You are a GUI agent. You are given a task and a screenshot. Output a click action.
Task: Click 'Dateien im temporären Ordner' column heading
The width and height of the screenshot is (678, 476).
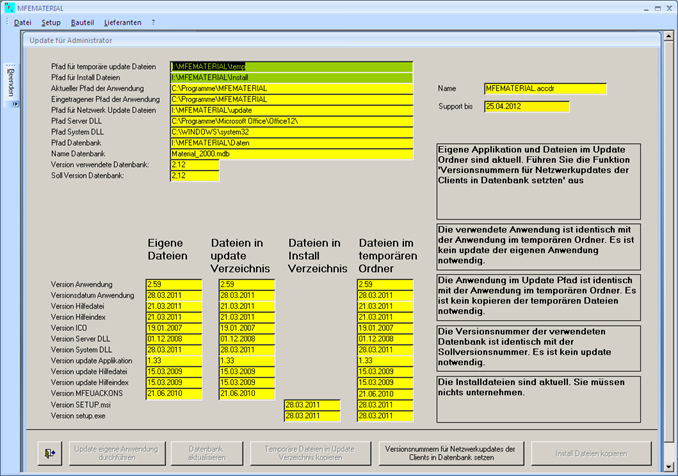(x=388, y=256)
